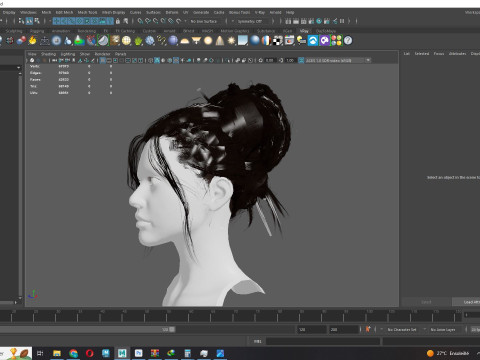Viewport: 480px width, 360px height.
Task: Create a V-Ray dome light from shelf
Action: tap(185, 41)
